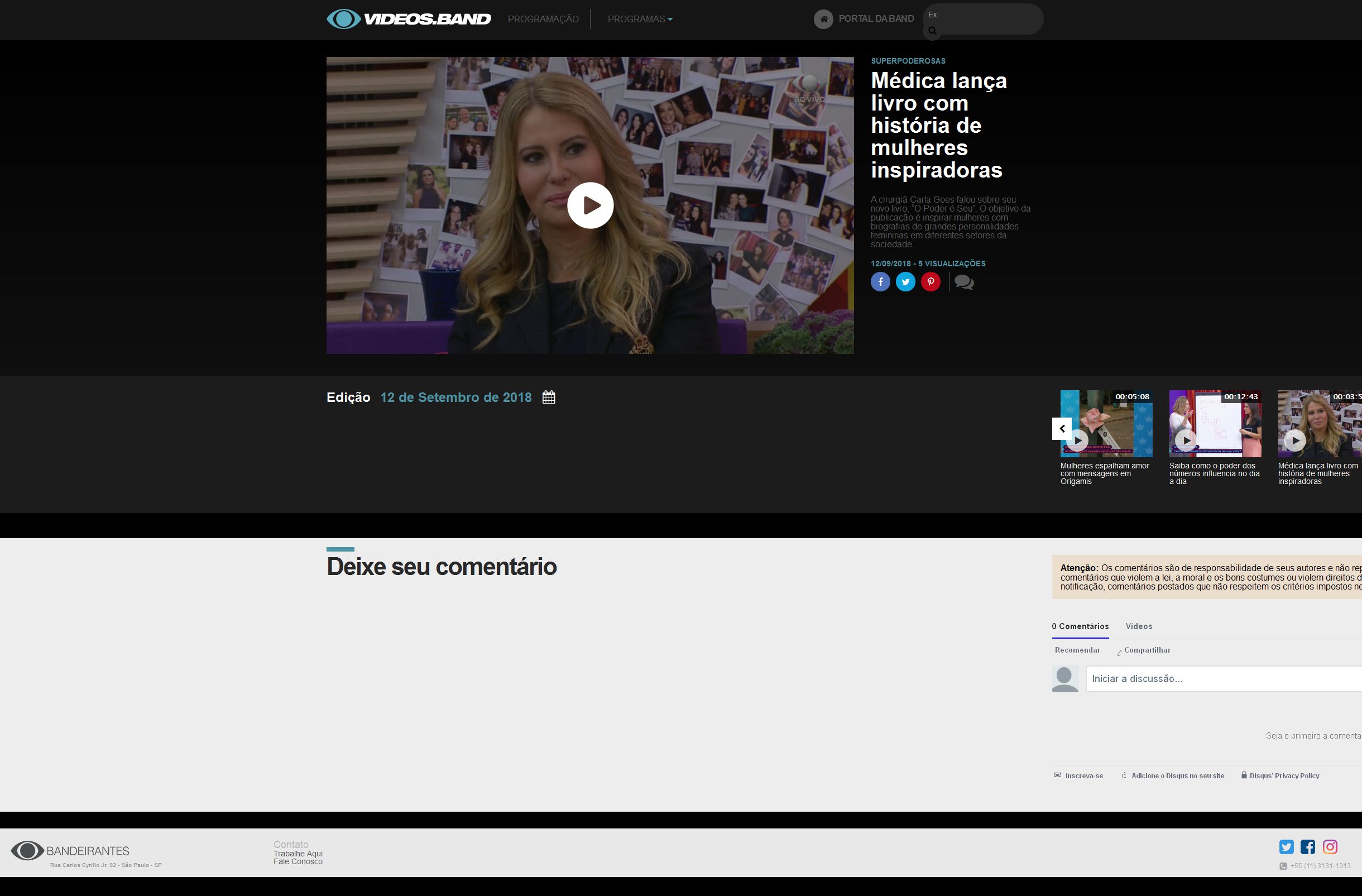Image resolution: width=1362 pixels, height=896 pixels.
Task: Open the Trabalhe Aqui footer link
Action: 298,853
